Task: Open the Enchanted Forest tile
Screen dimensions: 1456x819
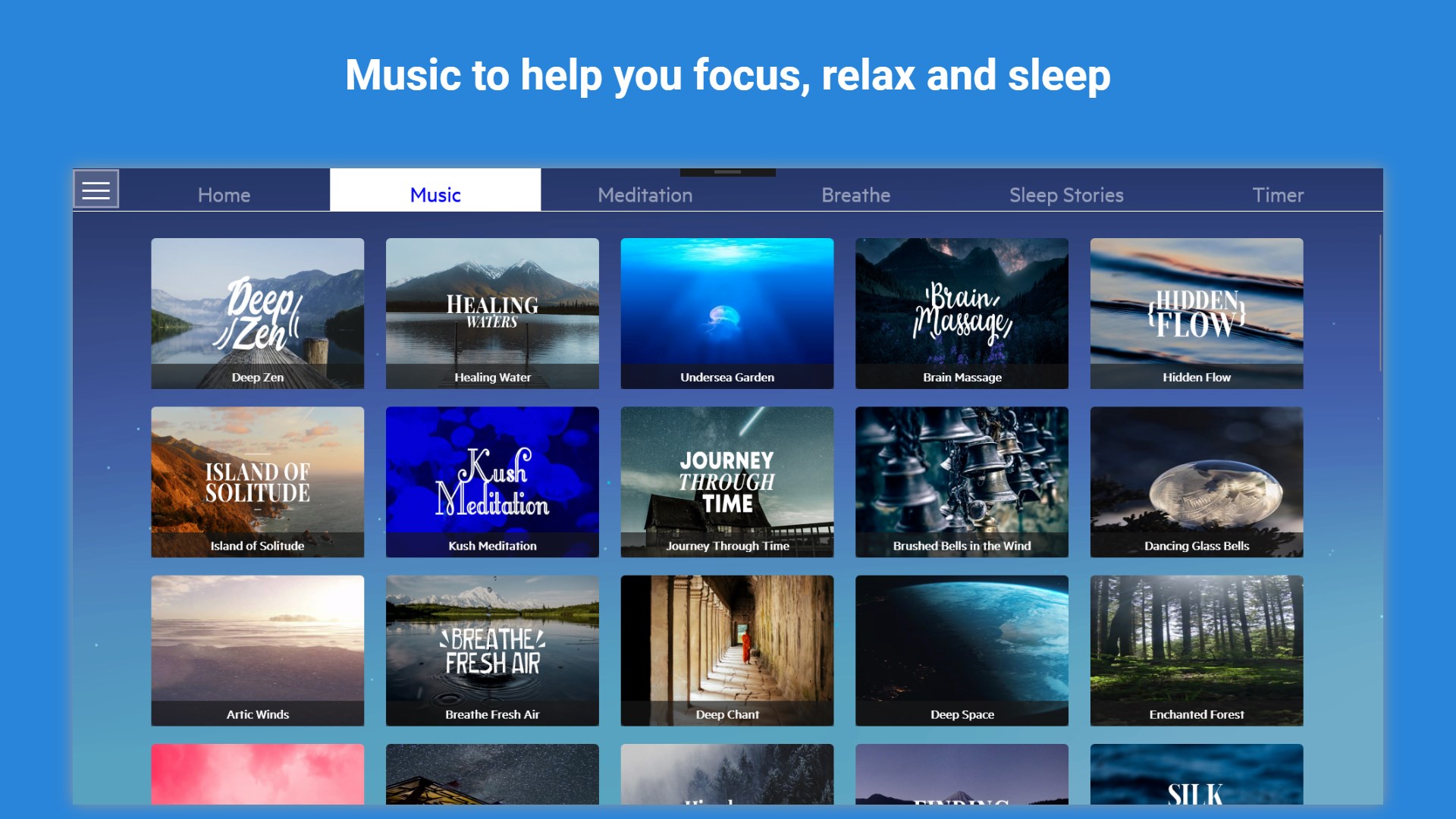Action: click(1196, 650)
